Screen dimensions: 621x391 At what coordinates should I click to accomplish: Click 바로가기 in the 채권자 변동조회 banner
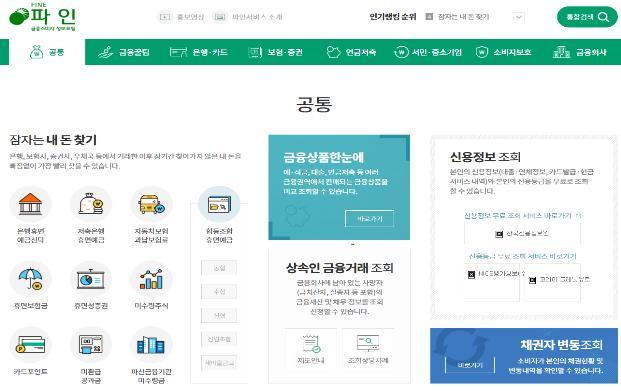tap(470, 364)
